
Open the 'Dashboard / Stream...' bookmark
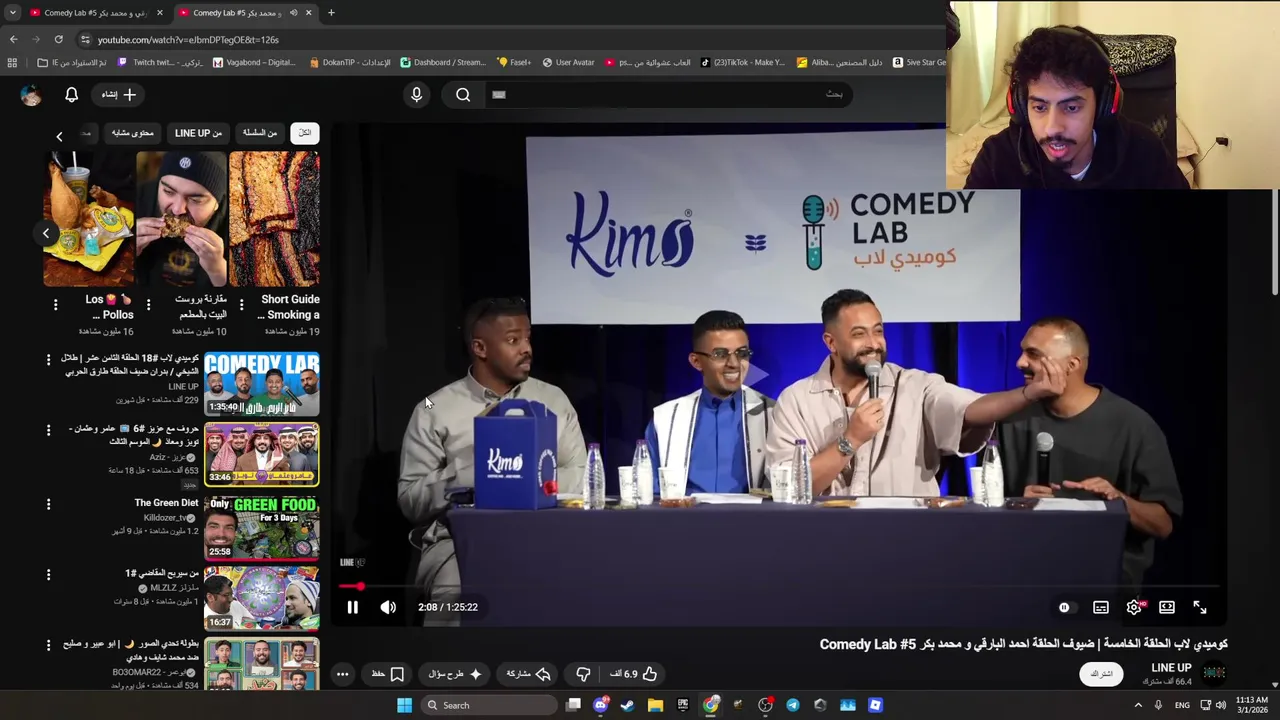coord(443,62)
